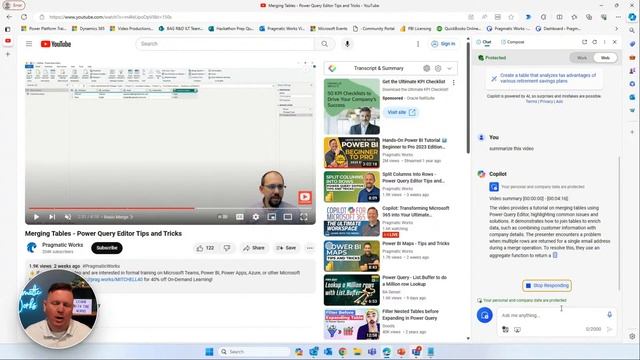This screenshot has width=640, height=360.
Task: Share the Merging Tables video
Action: click(254, 248)
